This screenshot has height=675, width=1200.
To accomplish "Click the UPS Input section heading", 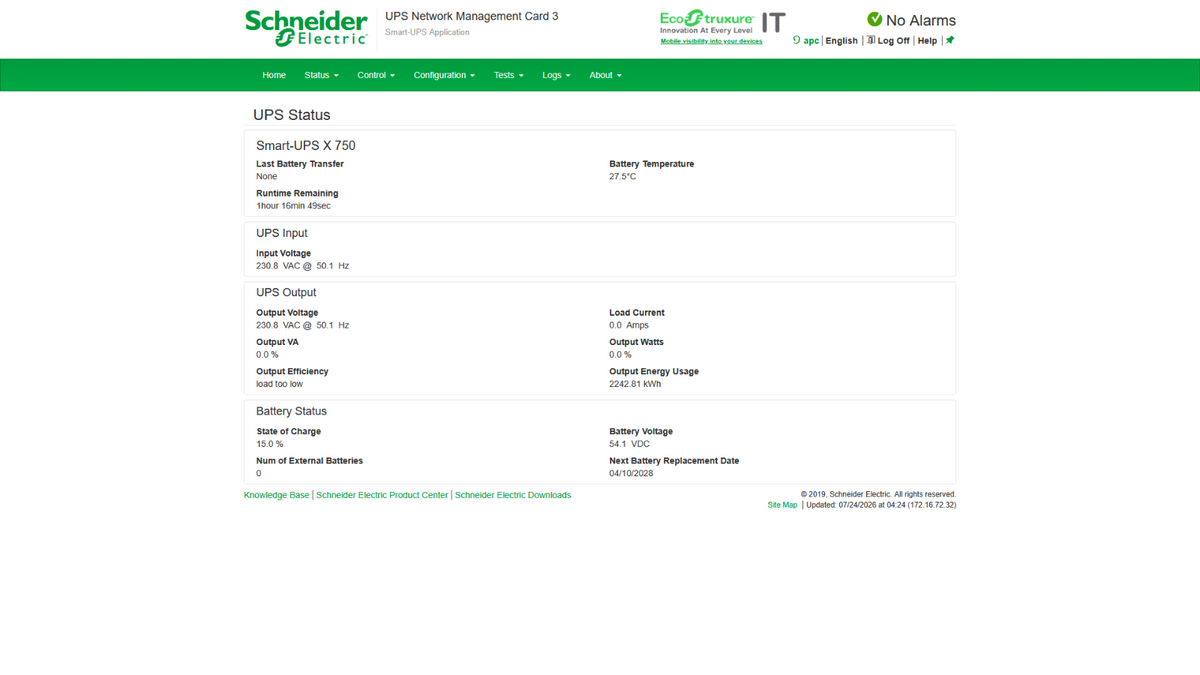I will pos(282,233).
